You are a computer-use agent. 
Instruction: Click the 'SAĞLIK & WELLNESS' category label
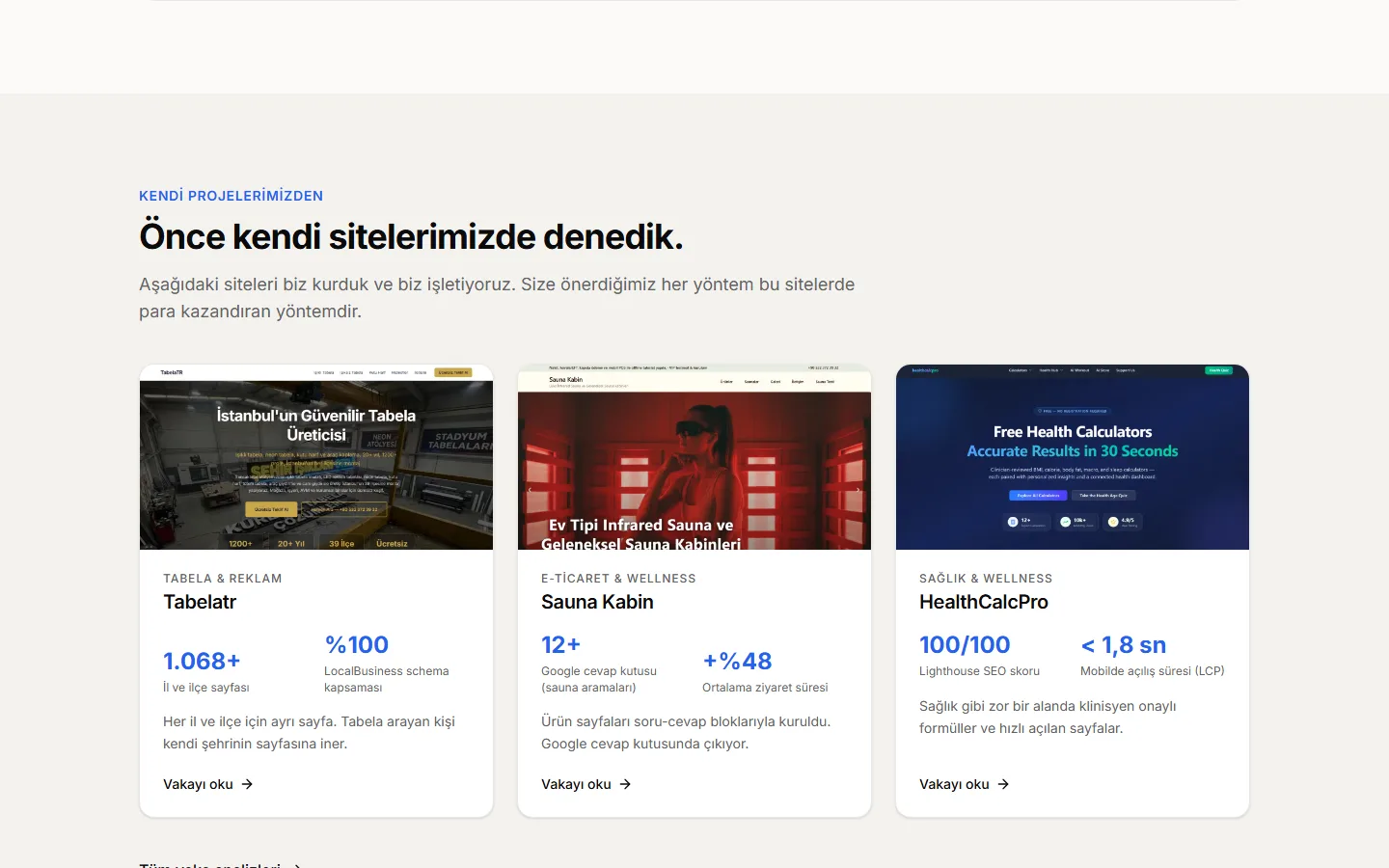pos(986,579)
